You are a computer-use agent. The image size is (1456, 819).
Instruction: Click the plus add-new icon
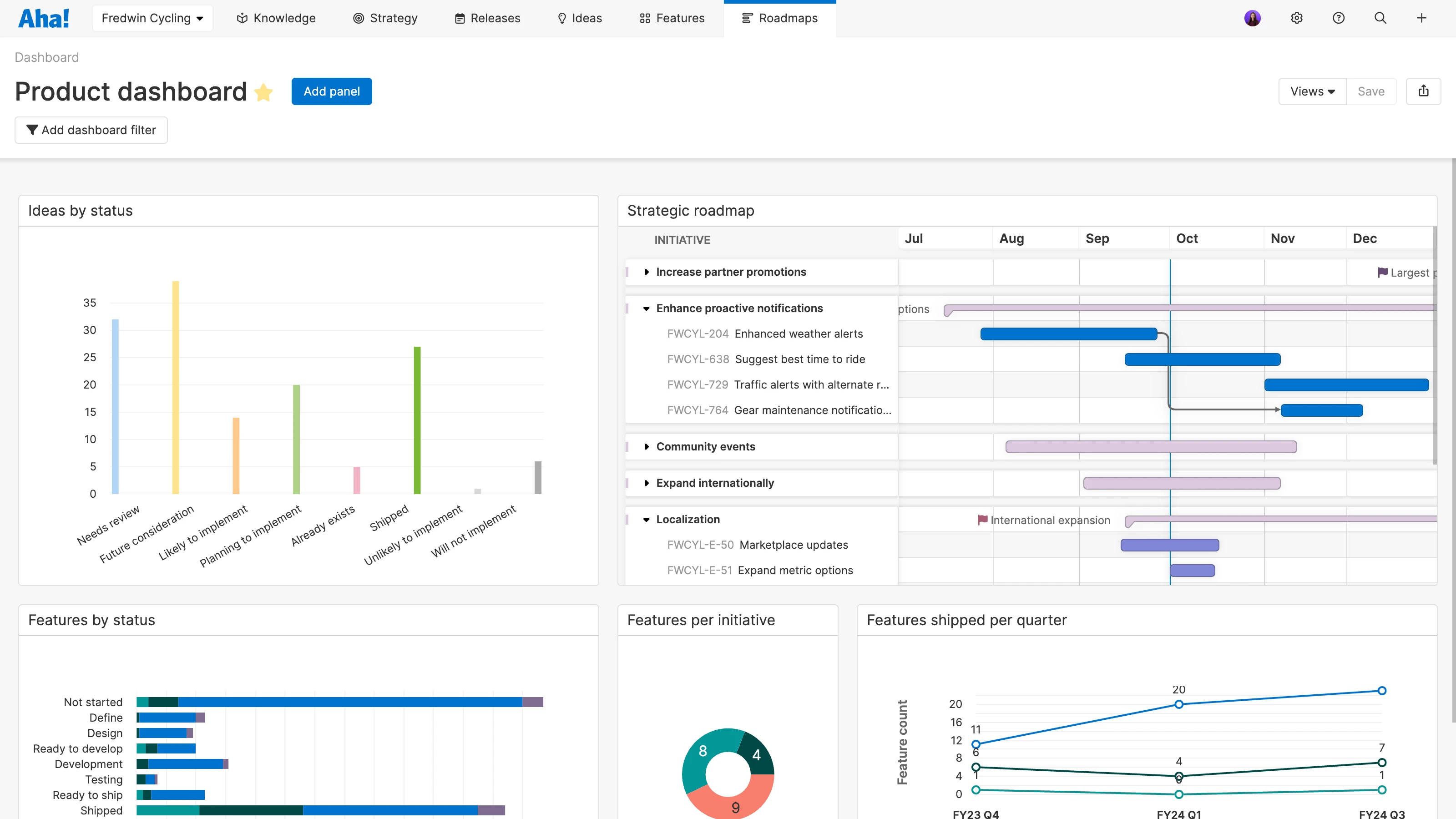click(x=1421, y=18)
